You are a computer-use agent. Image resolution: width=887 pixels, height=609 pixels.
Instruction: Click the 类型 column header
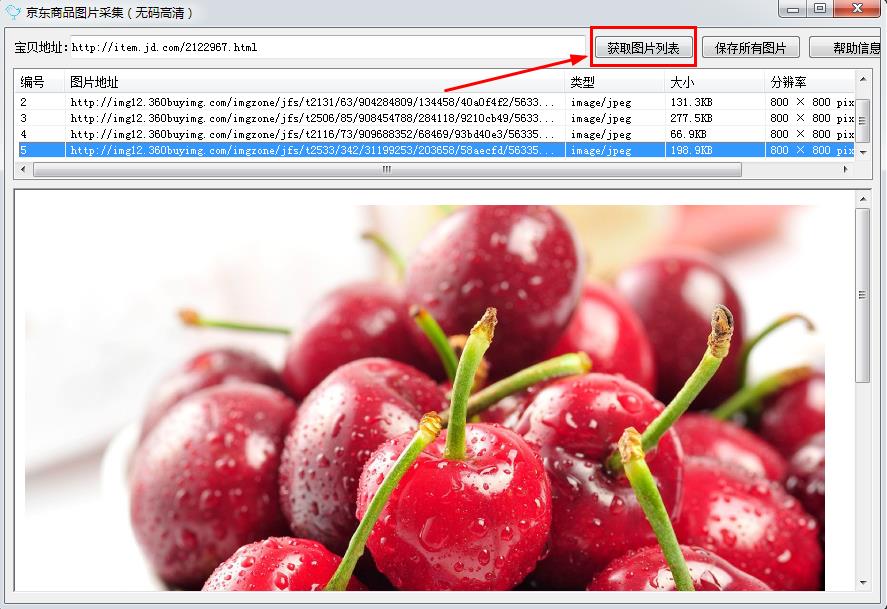(614, 82)
